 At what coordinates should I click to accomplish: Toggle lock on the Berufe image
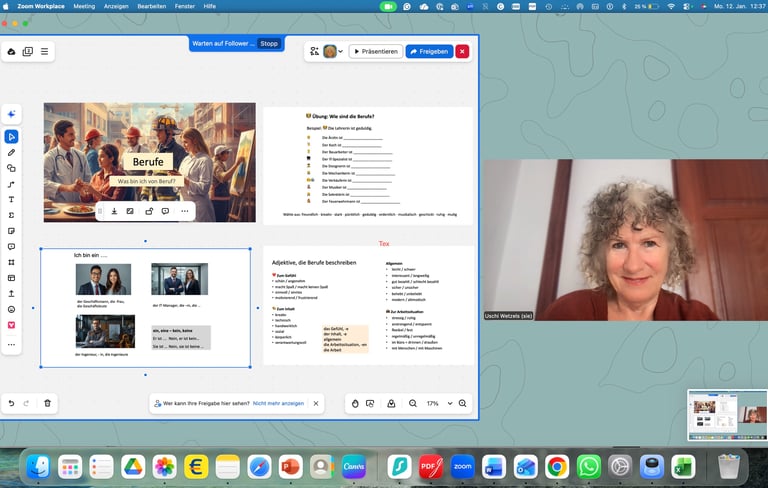[149, 211]
